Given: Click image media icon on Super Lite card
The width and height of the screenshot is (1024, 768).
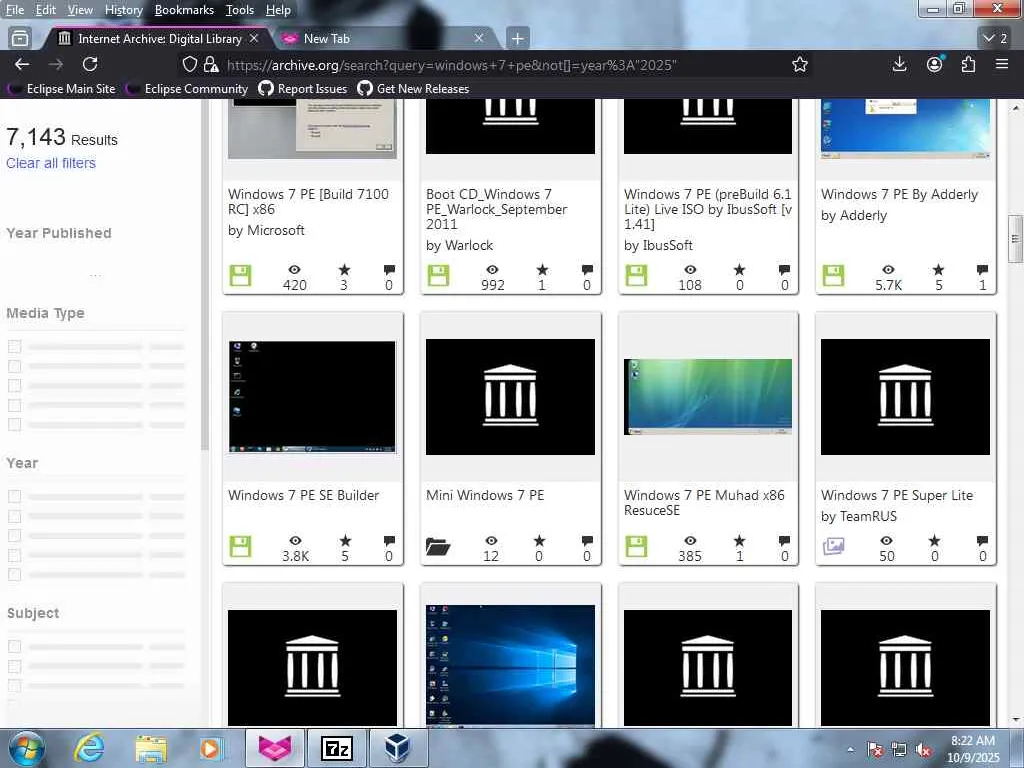Looking at the screenshot, I should coord(833,546).
